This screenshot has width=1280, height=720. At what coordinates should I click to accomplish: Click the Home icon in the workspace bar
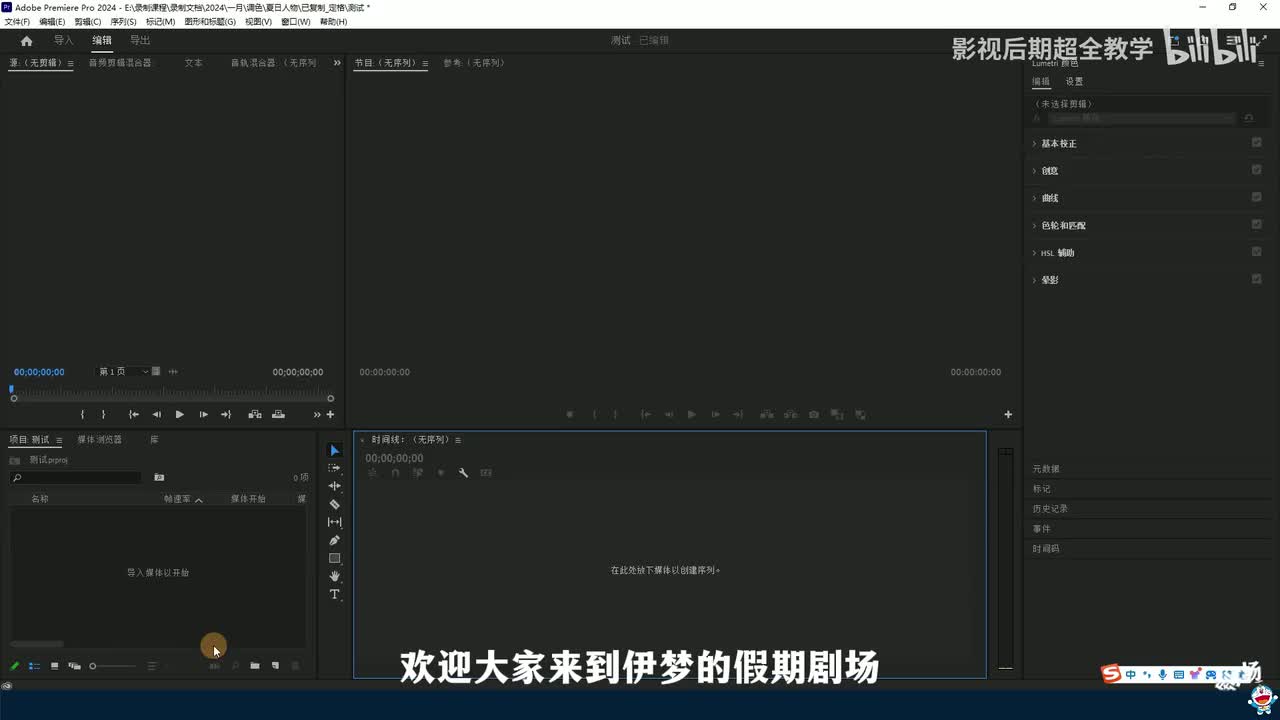tap(26, 41)
